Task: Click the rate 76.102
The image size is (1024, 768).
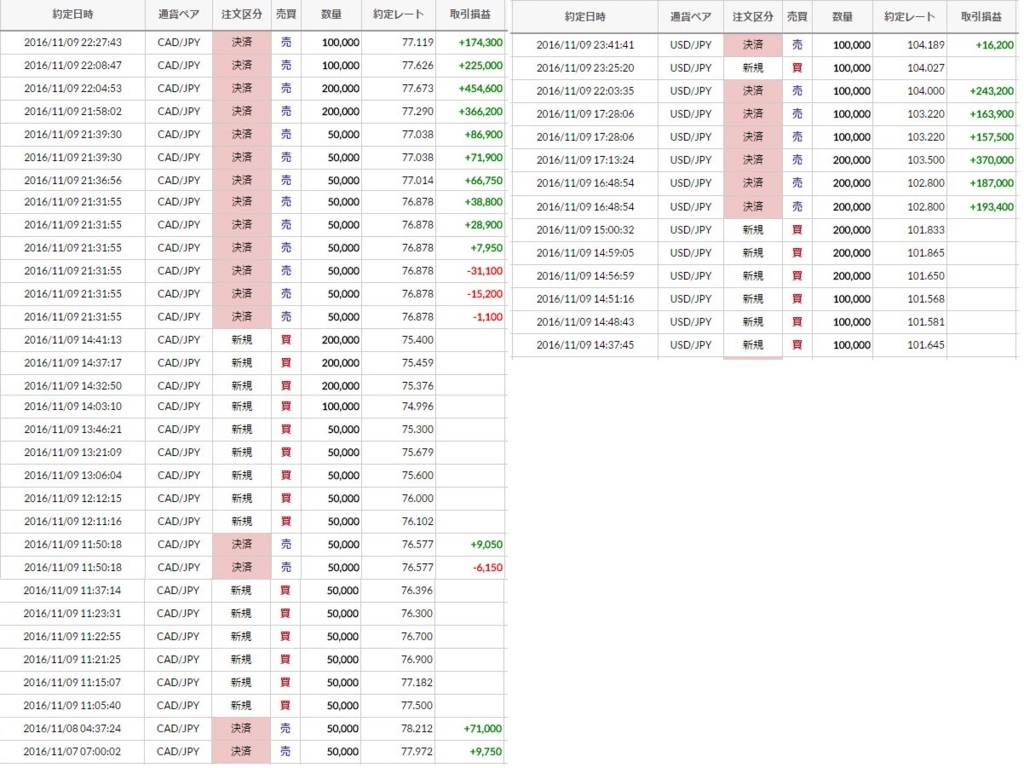Action: point(418,521)
